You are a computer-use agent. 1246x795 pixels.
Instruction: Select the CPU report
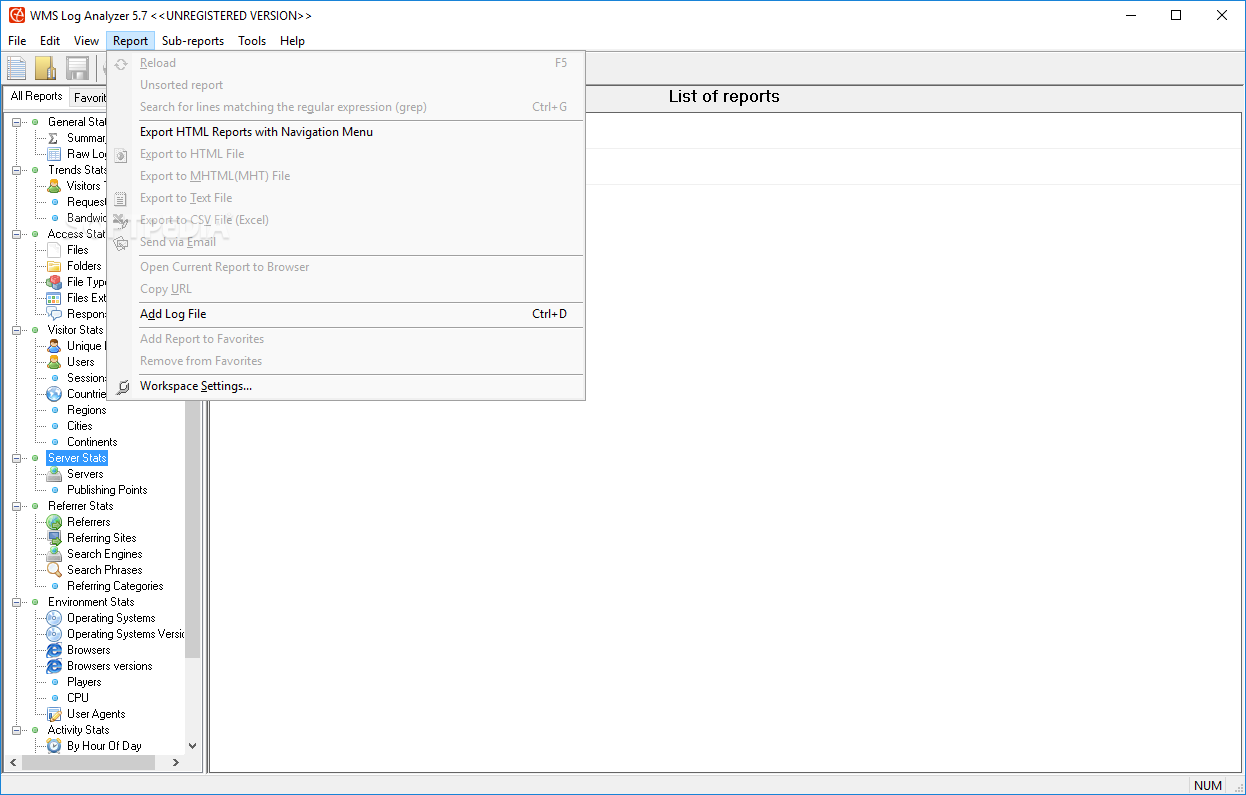coord(78,698)
